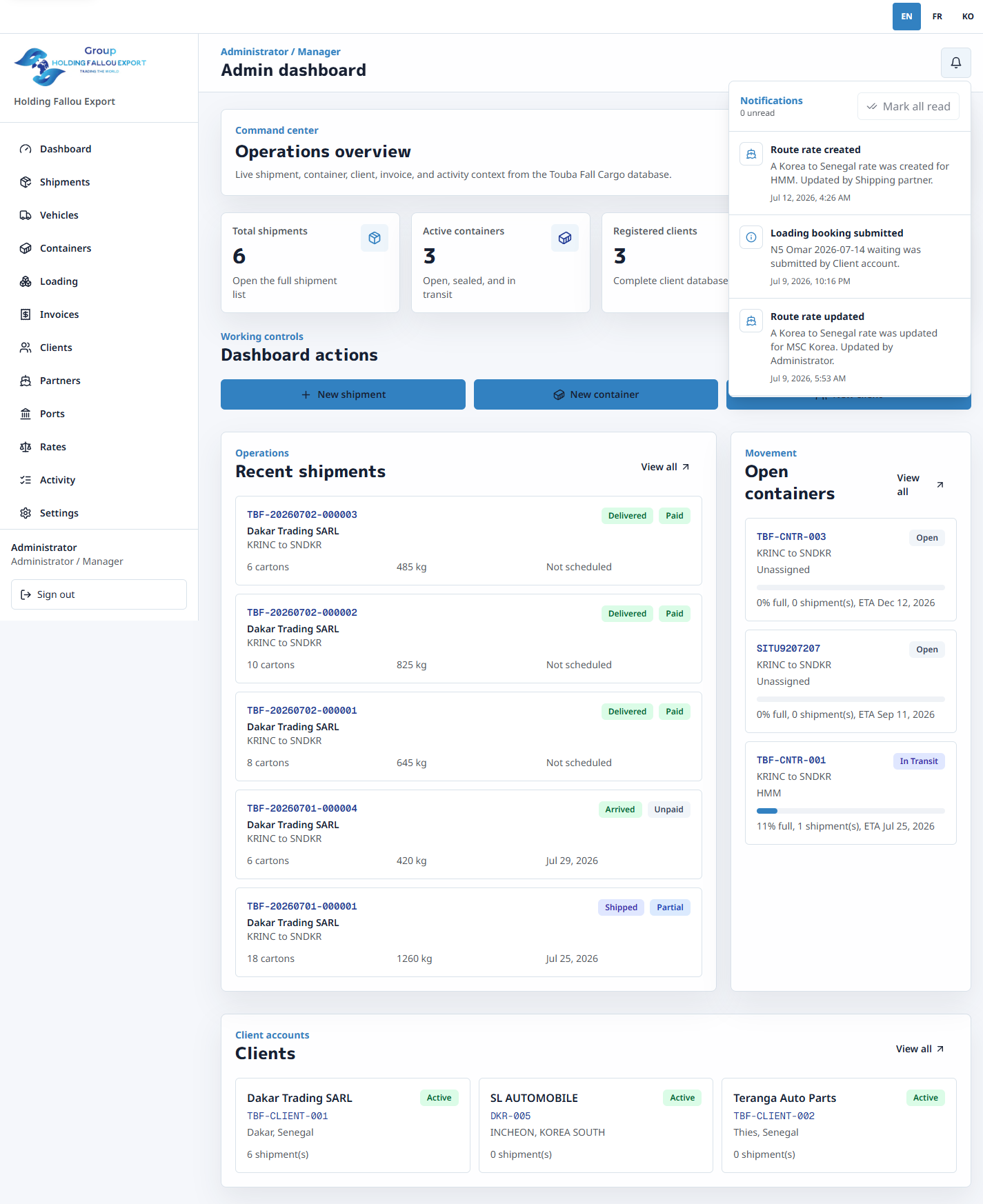Click the ship icon on Route rate created

pyautogui.click(x=751, y=154)
